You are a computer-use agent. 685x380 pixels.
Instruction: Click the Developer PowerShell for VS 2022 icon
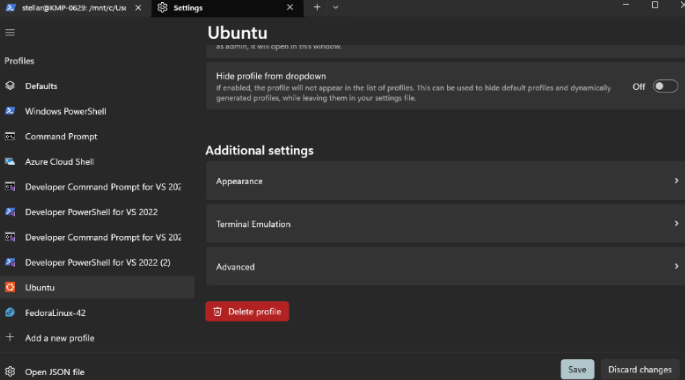[10, 212]
